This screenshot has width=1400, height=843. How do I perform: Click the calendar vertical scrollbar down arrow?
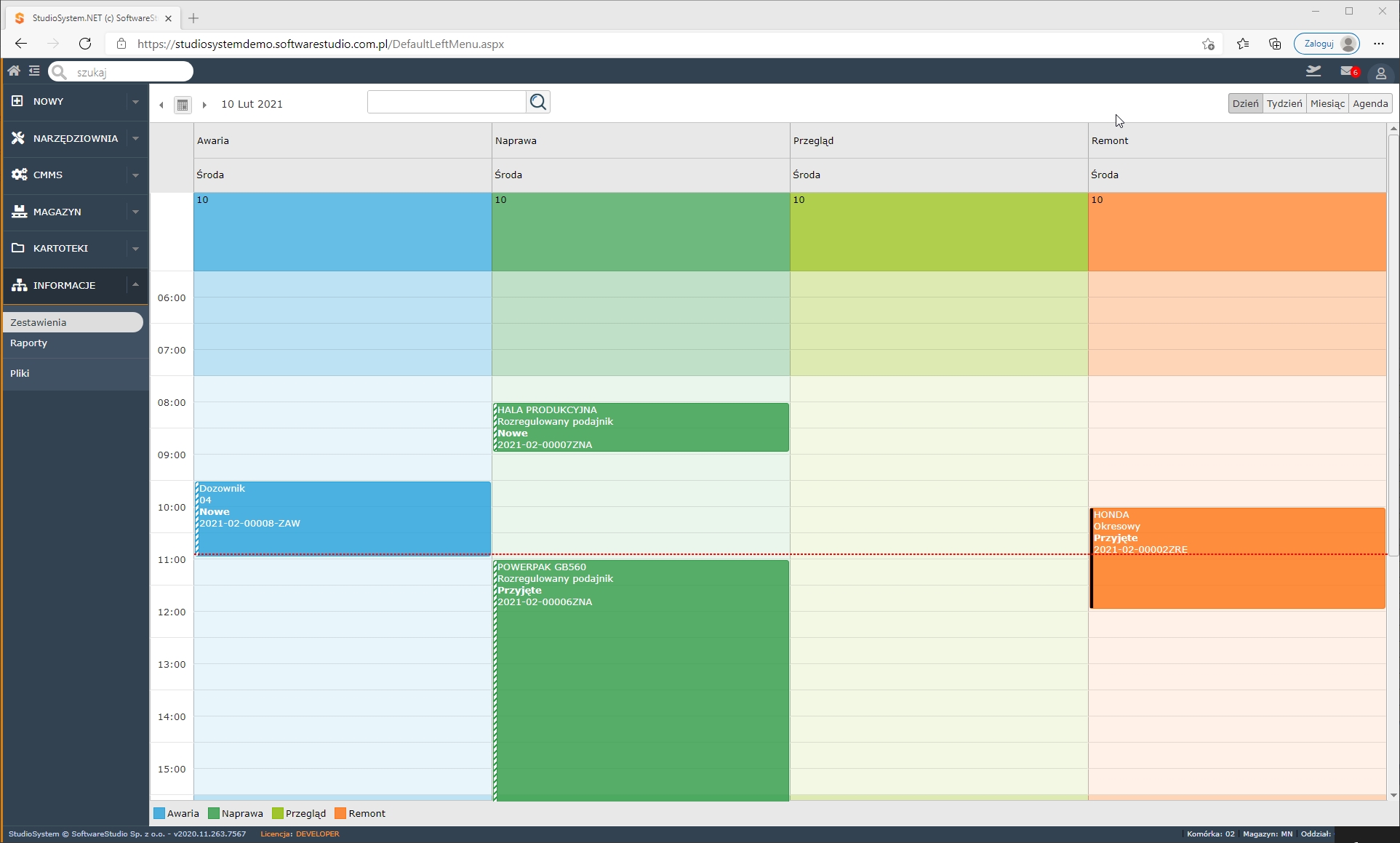[x=1393, y=795]
